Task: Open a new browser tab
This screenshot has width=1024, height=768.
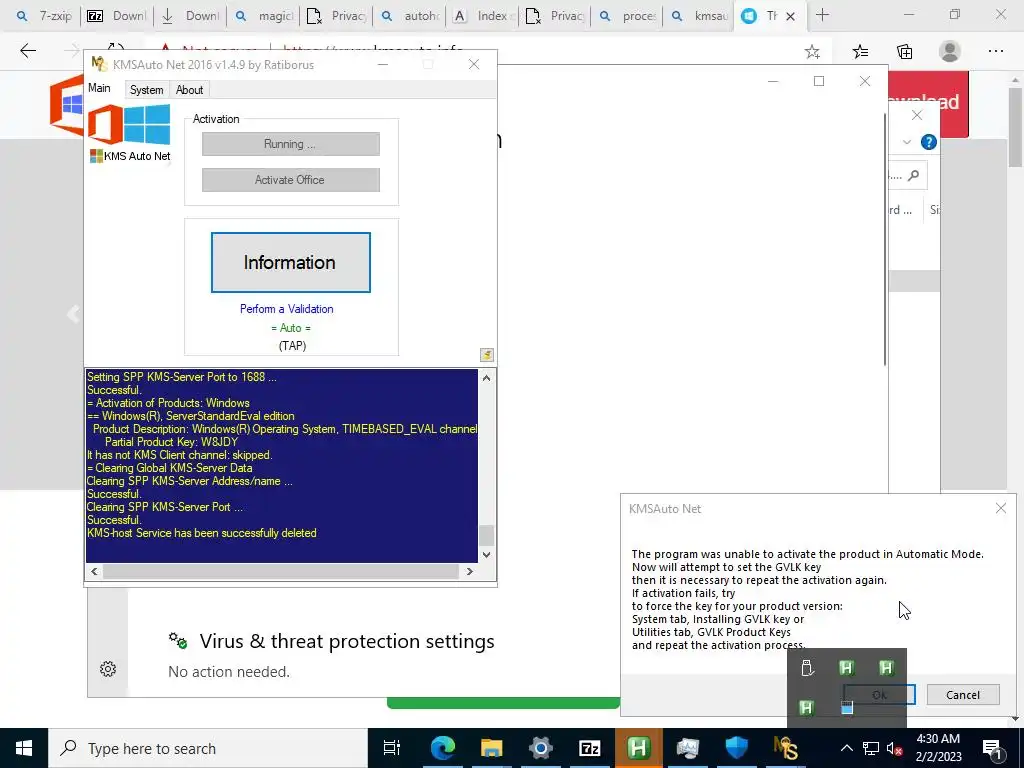Action: point(822,15)
